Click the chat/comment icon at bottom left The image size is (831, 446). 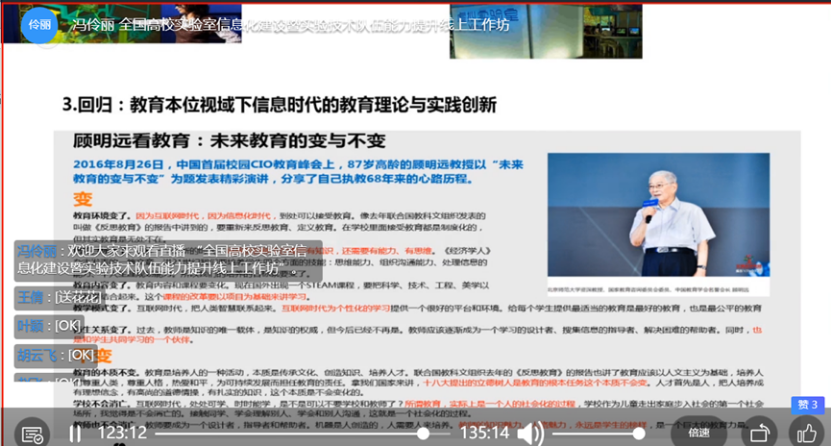(x=32, y=434)
